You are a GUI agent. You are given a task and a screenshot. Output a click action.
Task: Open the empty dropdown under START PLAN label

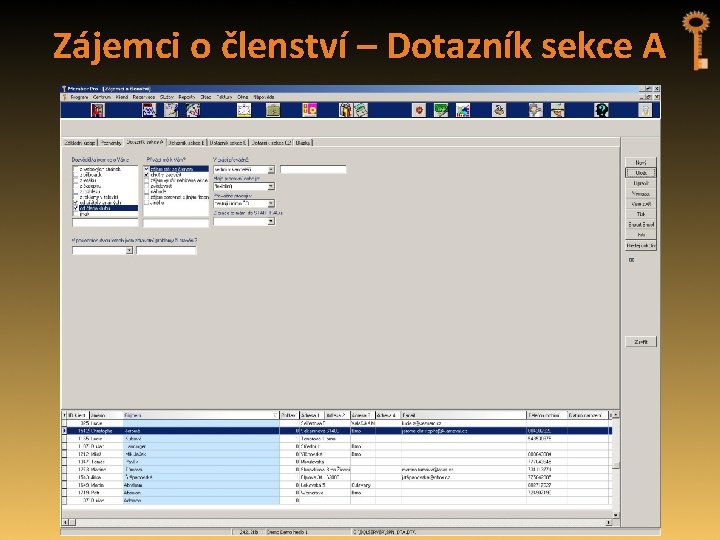(271, 221)
